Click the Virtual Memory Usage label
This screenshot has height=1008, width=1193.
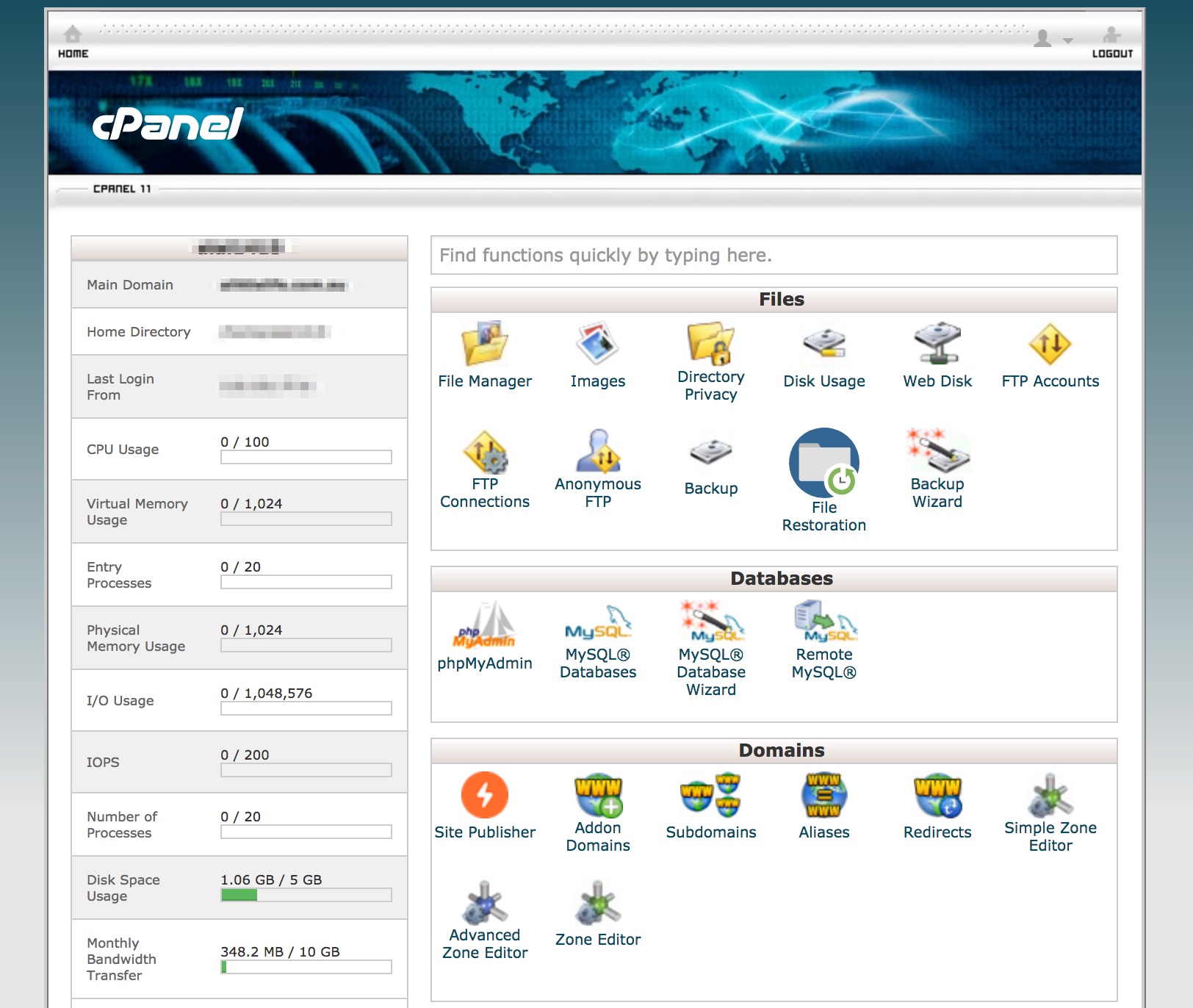pyautogui.click(x=137, y=511)
